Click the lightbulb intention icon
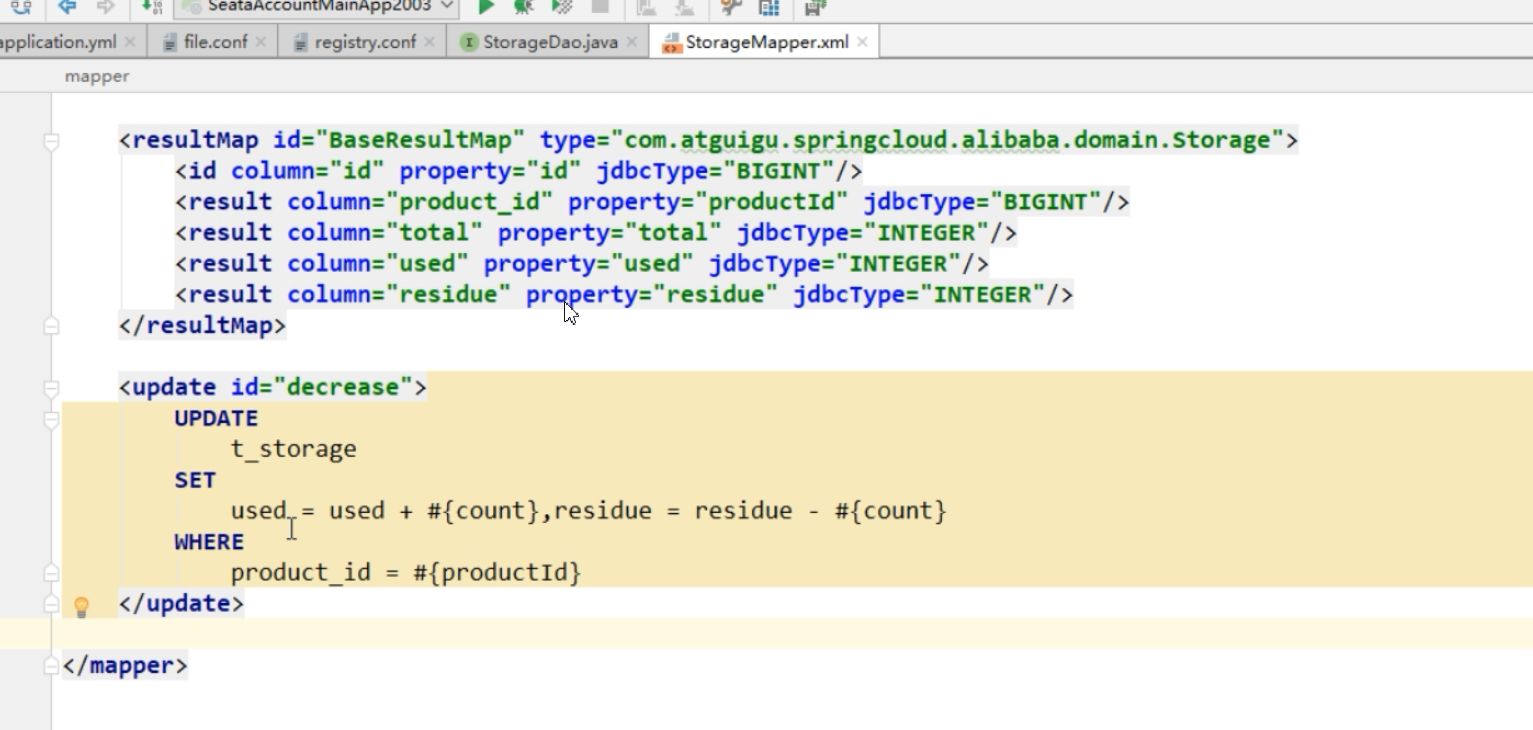The width and height of the screenshot is (1533, 730). pos(82,606)
